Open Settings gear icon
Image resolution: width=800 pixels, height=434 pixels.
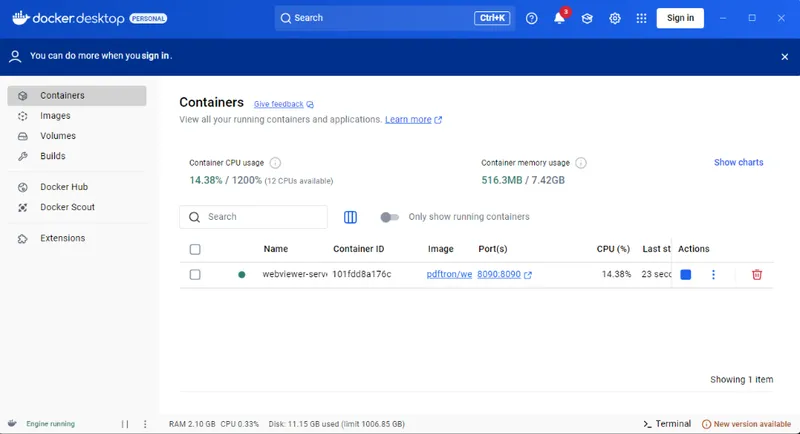(615, 18)
